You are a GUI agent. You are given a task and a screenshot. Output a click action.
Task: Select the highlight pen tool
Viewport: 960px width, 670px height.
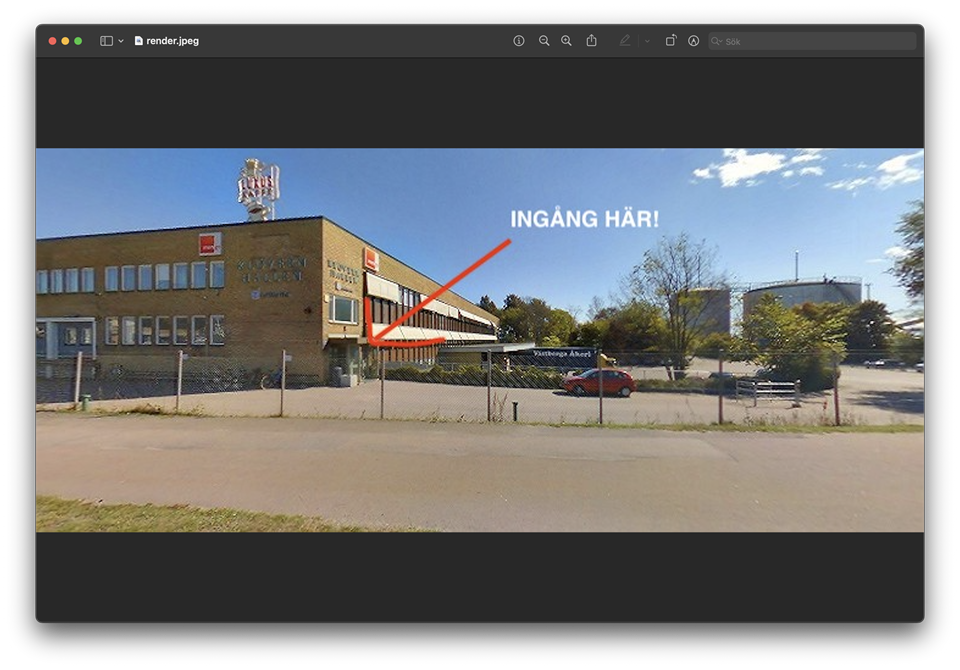625,41
